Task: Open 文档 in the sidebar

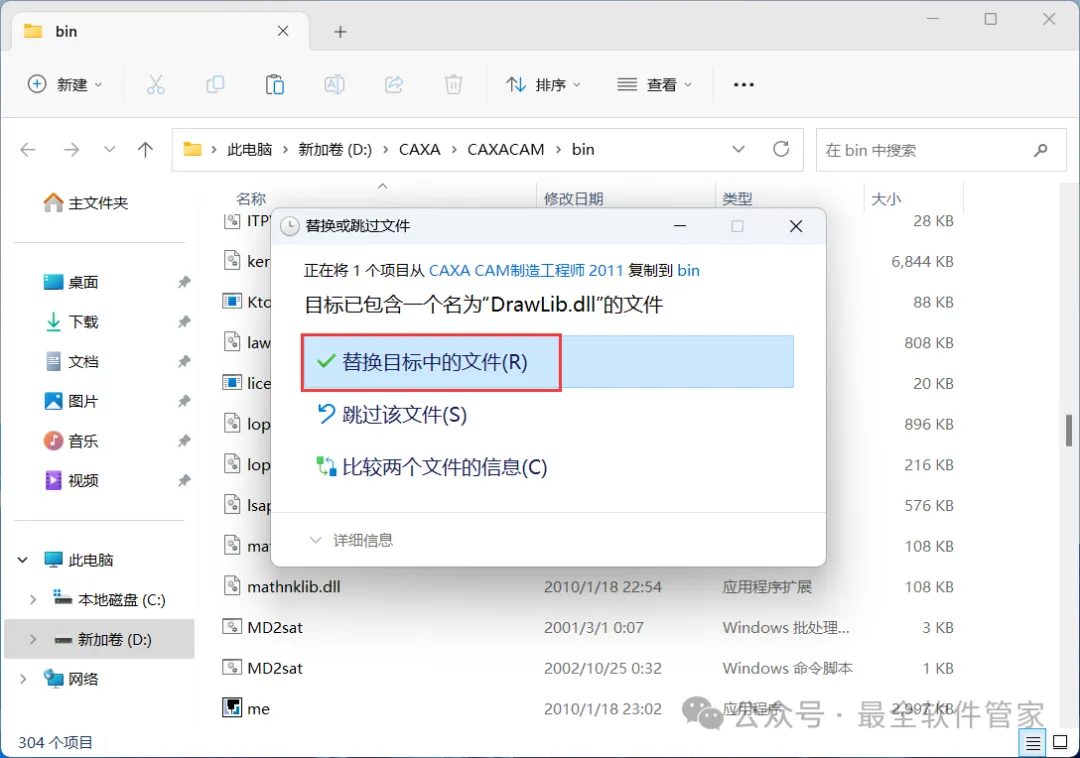Action: click(x=71, y=361)
